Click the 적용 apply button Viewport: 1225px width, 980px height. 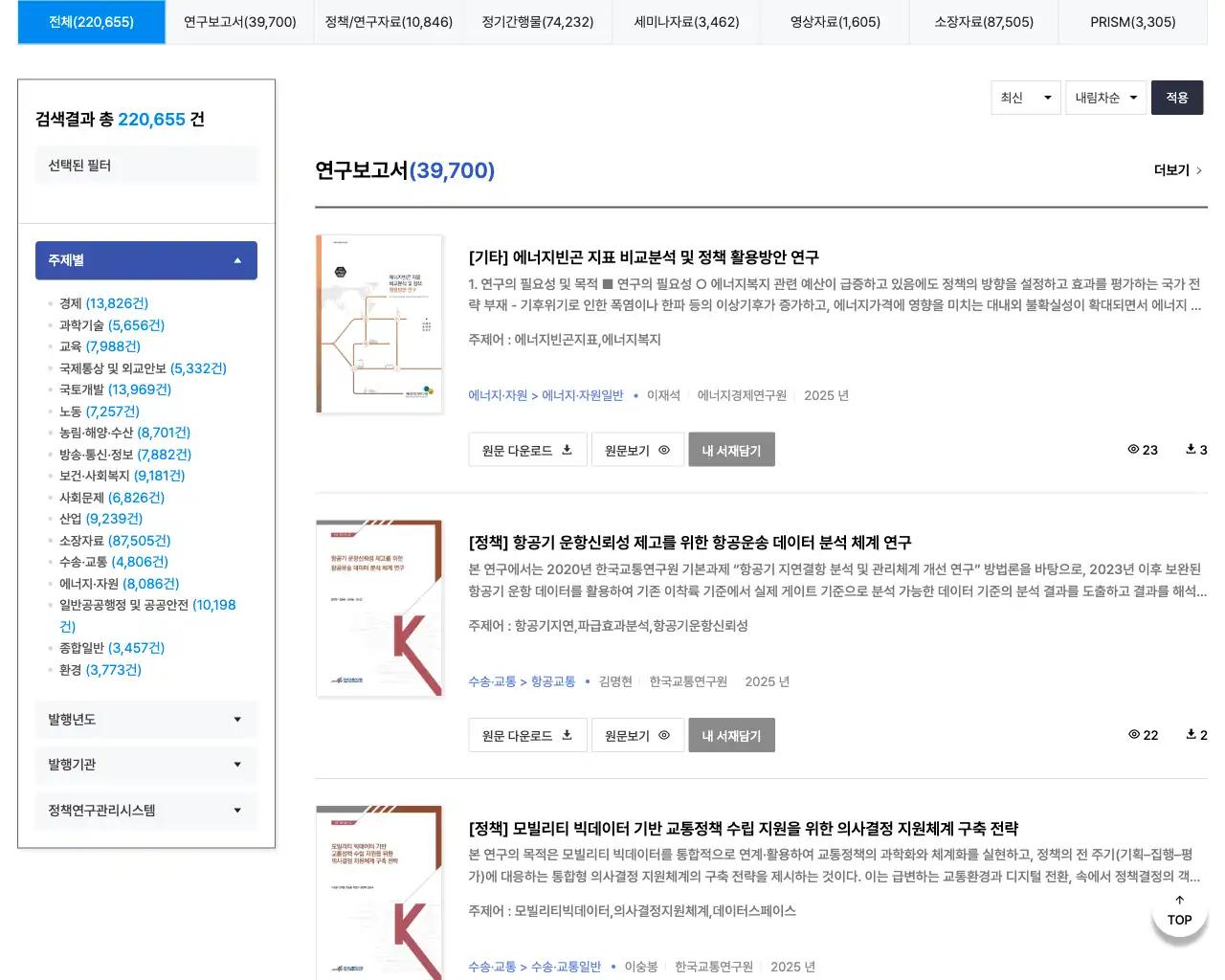[x=1177, y=97]
